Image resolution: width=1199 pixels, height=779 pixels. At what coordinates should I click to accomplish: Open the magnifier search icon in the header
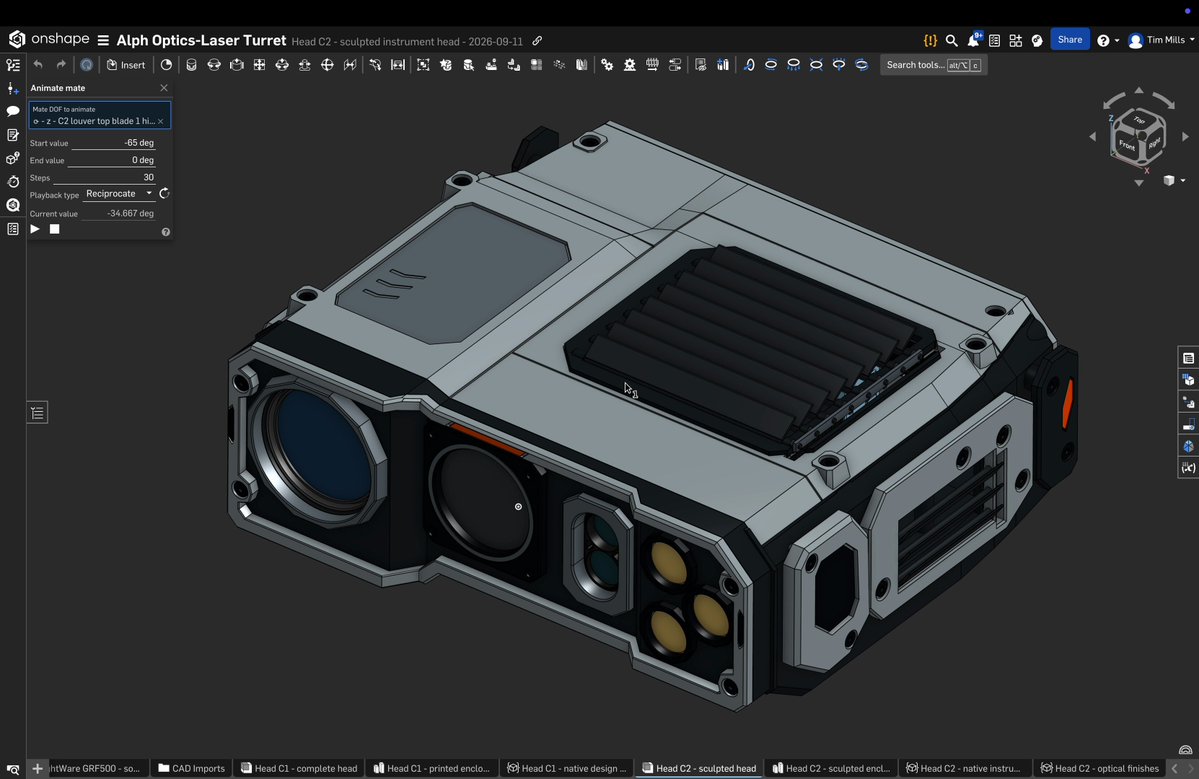(951, 41)
